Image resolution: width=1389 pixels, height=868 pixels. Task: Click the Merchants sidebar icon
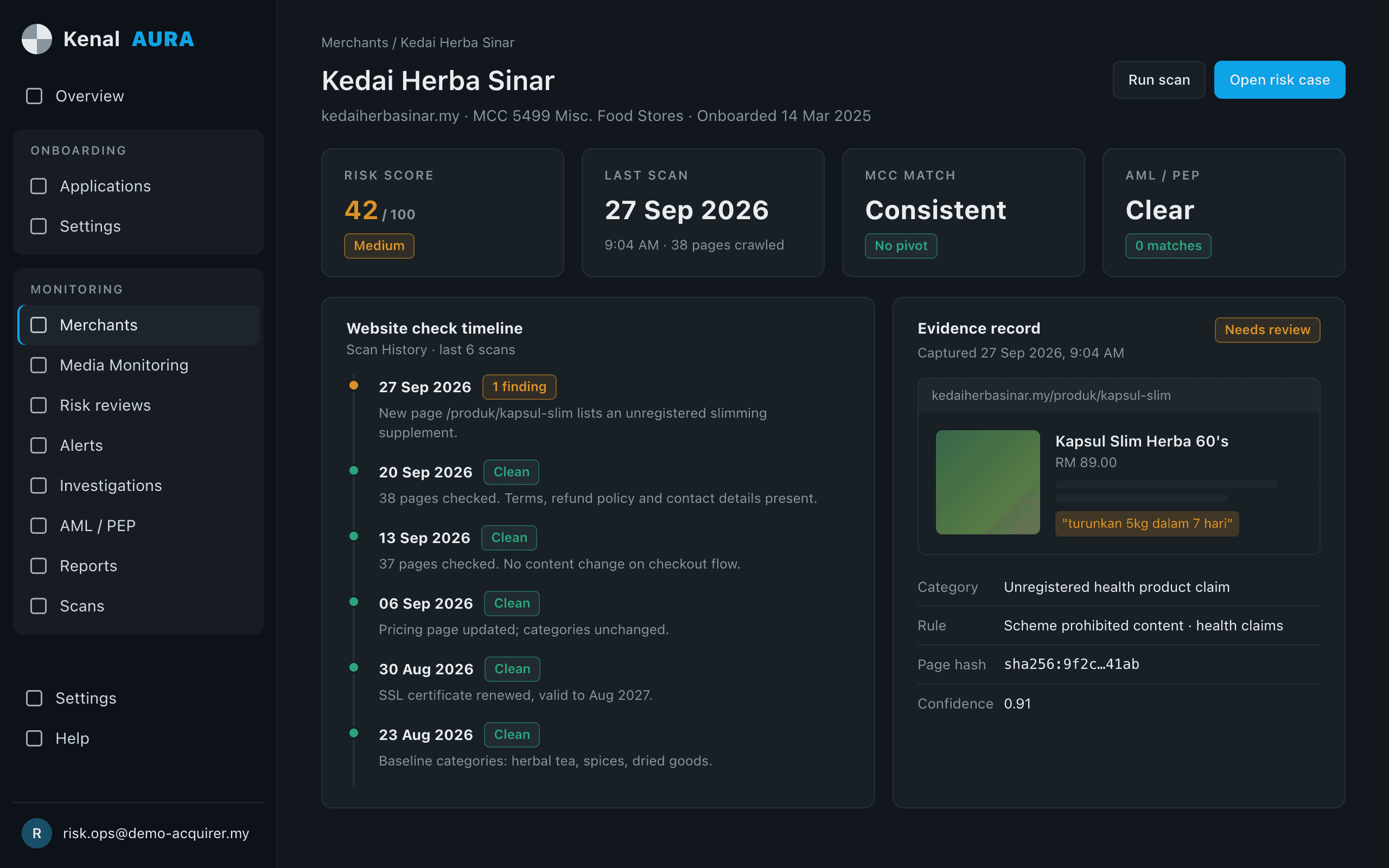39,325
